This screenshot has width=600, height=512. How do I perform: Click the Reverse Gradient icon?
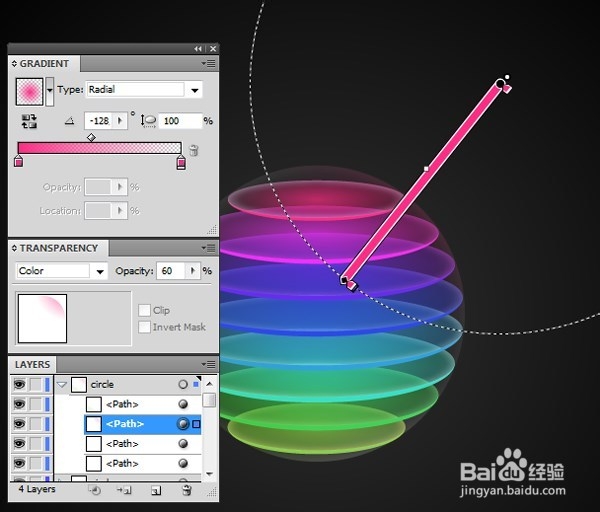click(x=29, y=121)
